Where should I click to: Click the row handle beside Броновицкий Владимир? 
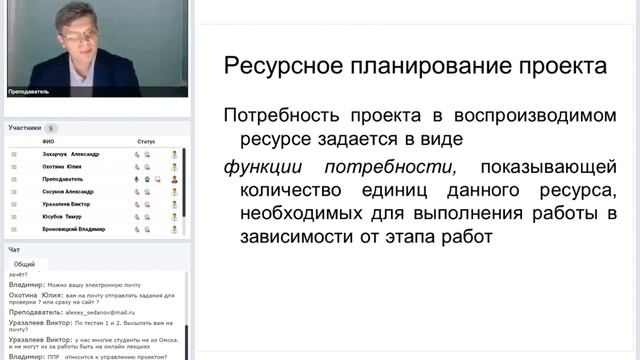14,229
